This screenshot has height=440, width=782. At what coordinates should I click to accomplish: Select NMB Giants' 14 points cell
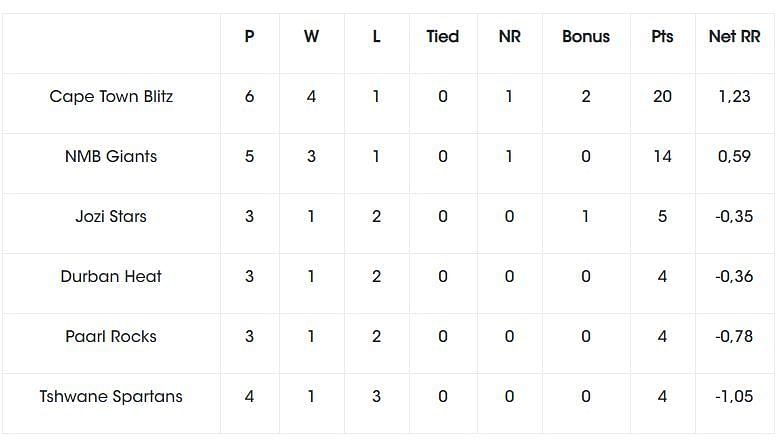click(x=662, y=157)
